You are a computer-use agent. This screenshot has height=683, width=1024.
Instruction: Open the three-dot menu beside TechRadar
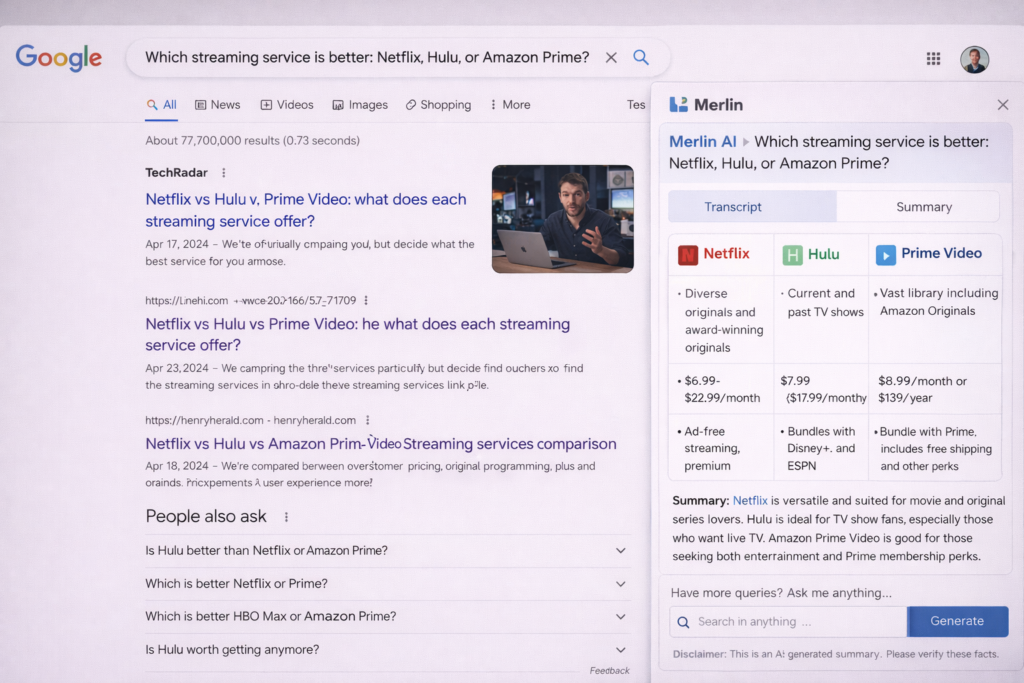pos(223,172)
